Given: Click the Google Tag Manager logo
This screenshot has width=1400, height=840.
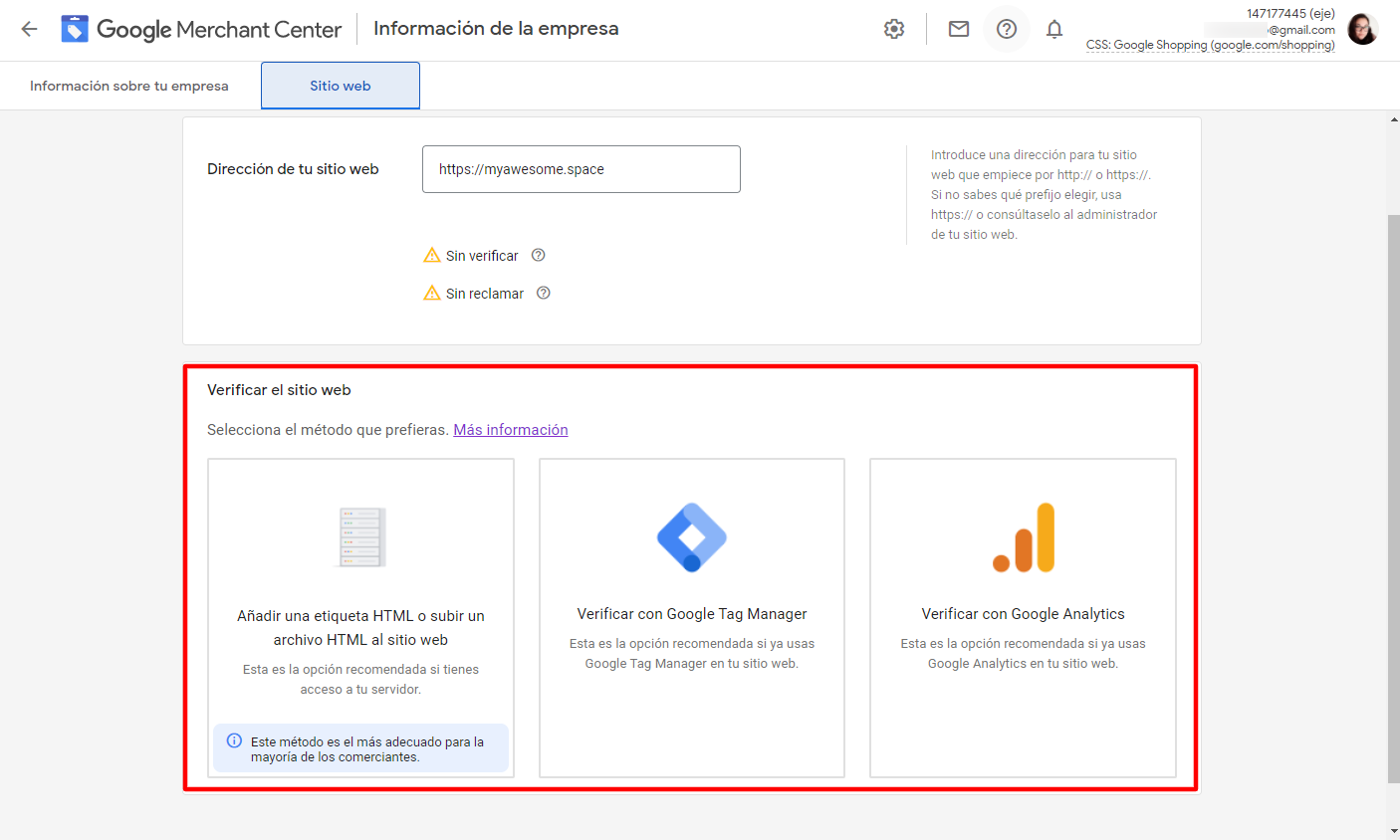Looking at the screenshot, I should 692,537.
